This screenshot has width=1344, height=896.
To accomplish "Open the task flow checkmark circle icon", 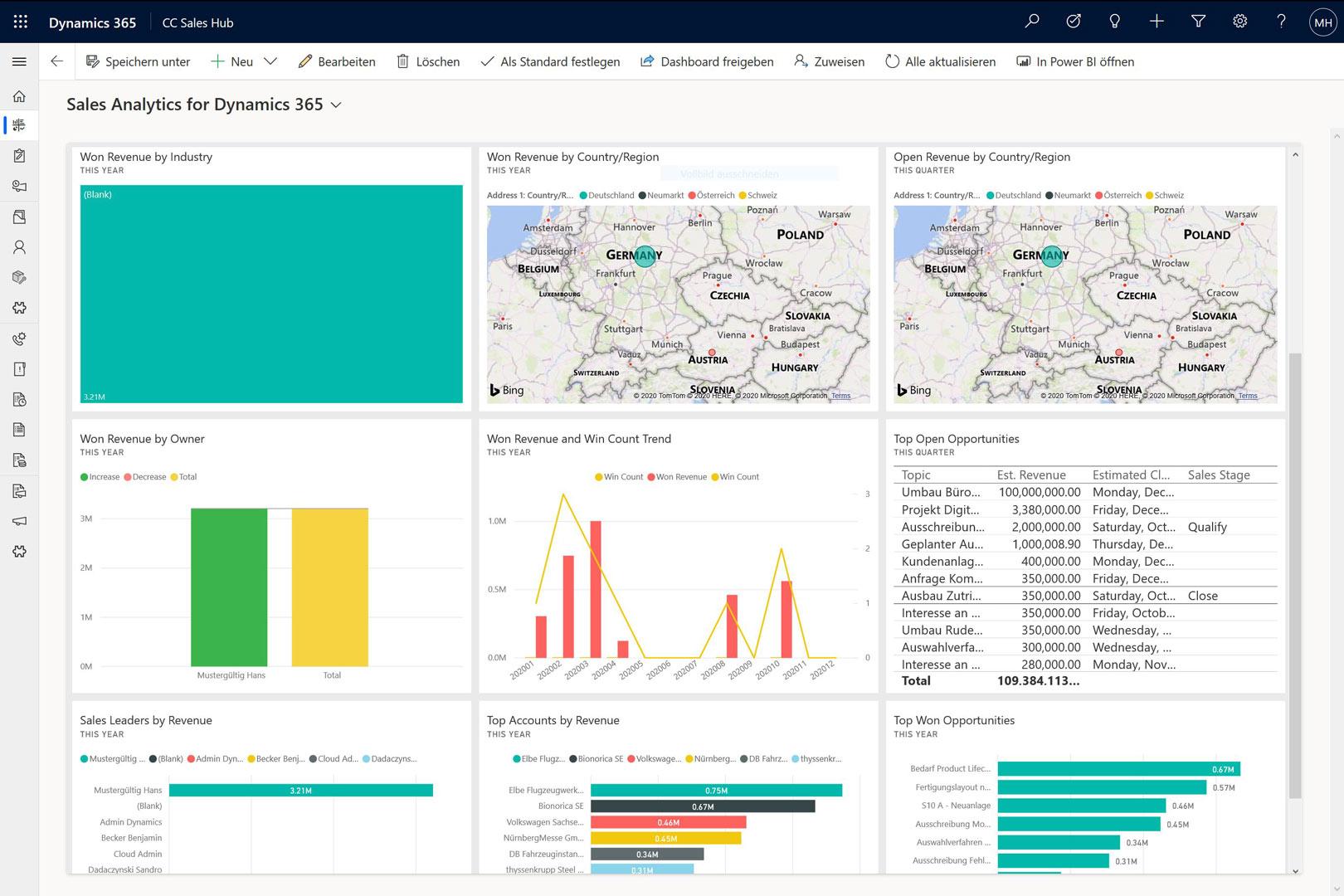I will (x=1074, y=22).
